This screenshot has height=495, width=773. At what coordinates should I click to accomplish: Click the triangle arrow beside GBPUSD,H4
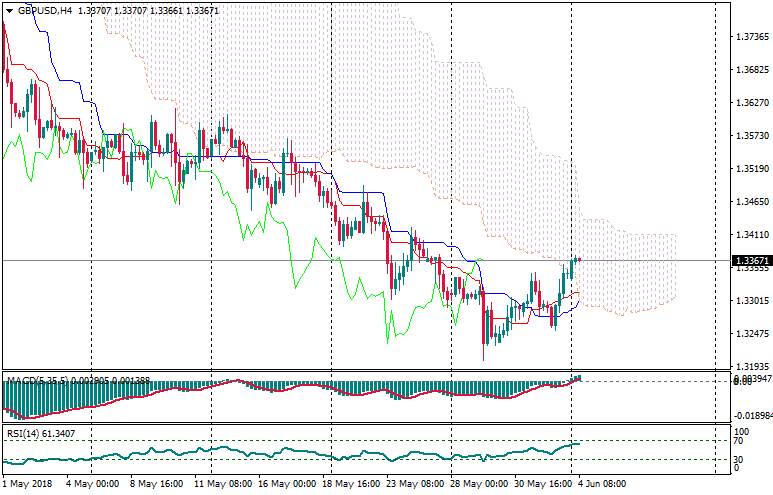[x=9, y=11]
